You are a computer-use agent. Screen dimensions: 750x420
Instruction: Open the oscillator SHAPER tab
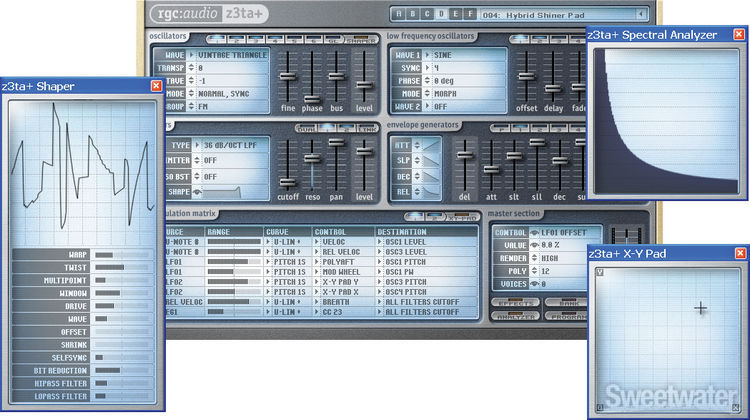point(361,40)
